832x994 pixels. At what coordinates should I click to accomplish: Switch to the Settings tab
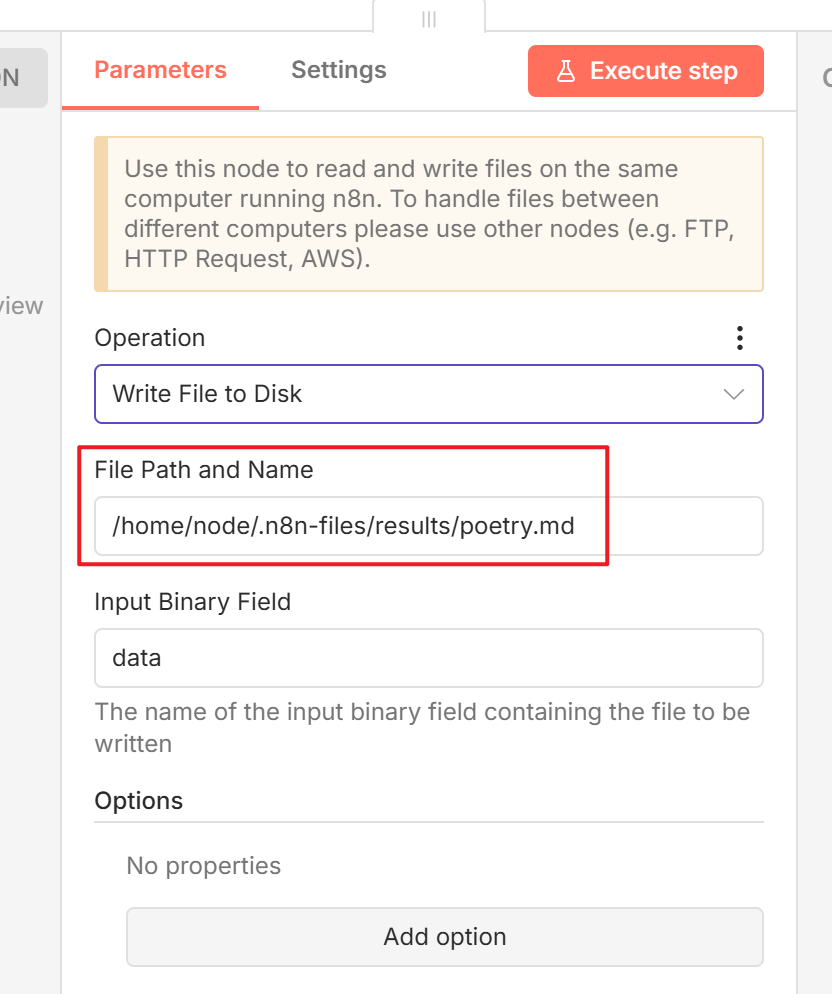(x=338, y=70)
